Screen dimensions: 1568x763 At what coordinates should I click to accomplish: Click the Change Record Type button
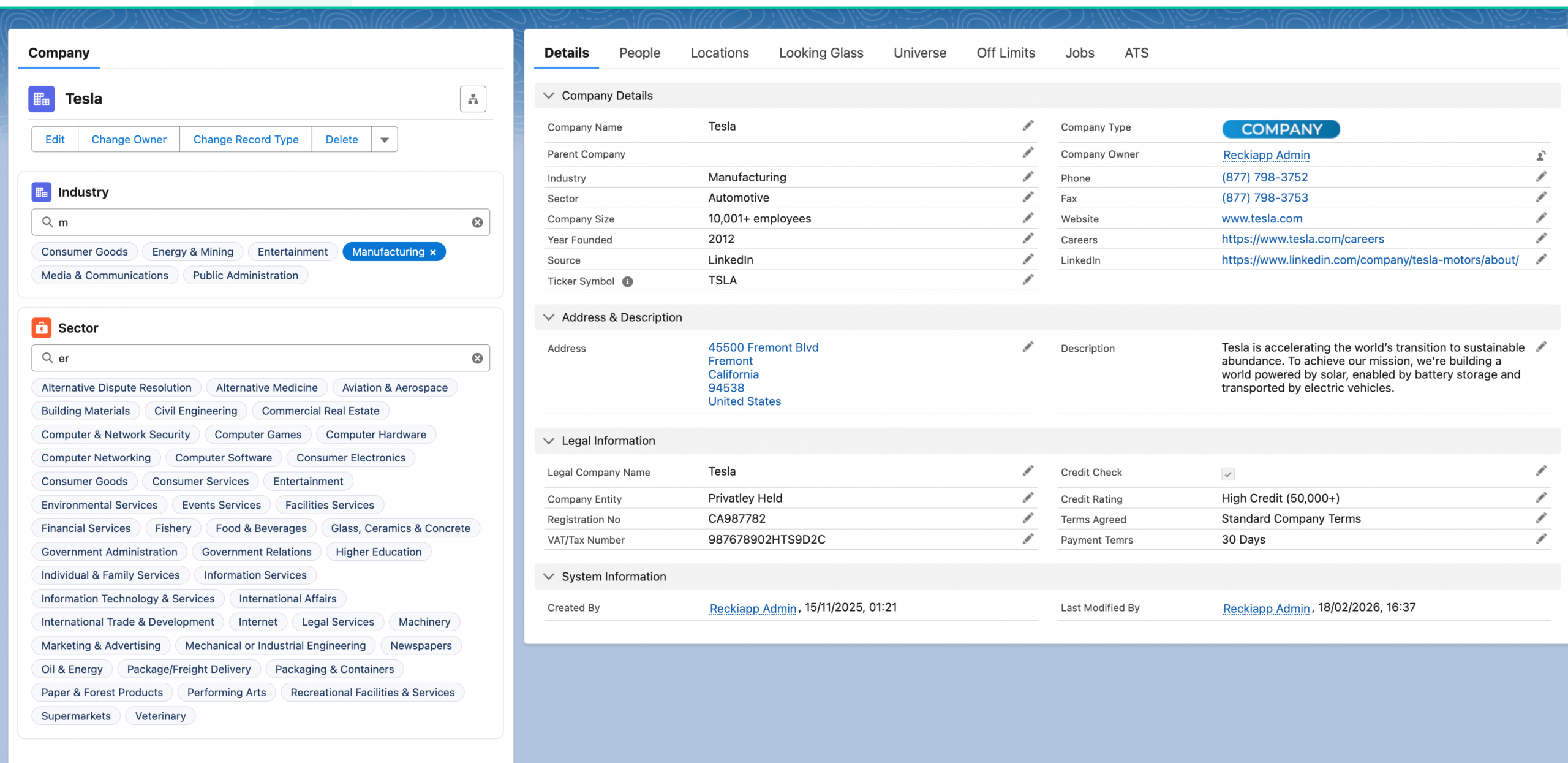(x=246, y=140)
